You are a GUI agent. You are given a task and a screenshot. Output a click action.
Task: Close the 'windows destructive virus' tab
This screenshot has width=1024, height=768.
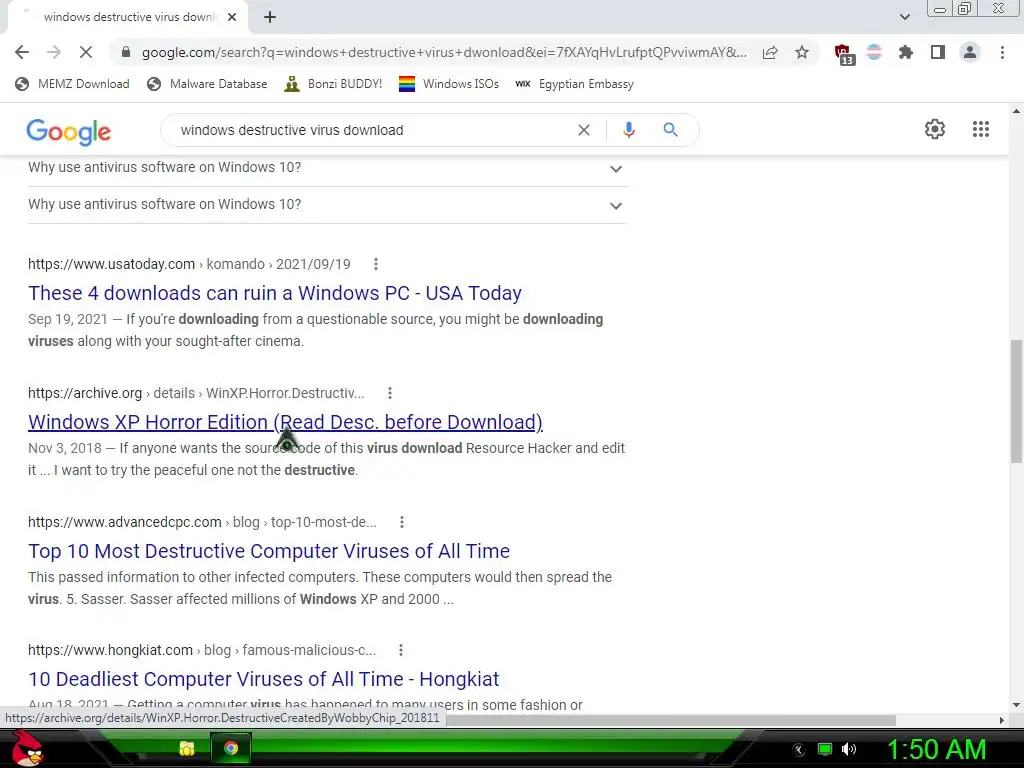232,17
